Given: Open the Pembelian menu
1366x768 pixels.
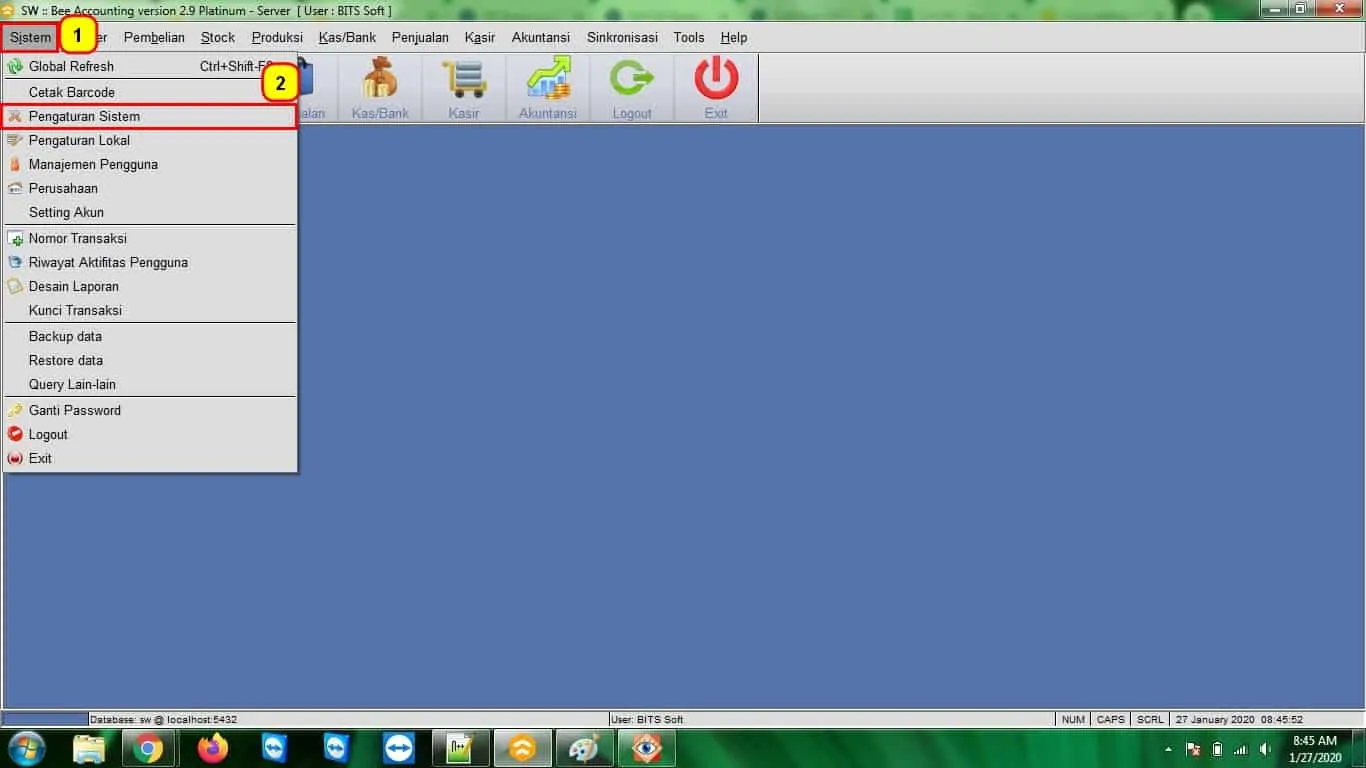Looking at the screenshot, I should (x=154, y=37).
